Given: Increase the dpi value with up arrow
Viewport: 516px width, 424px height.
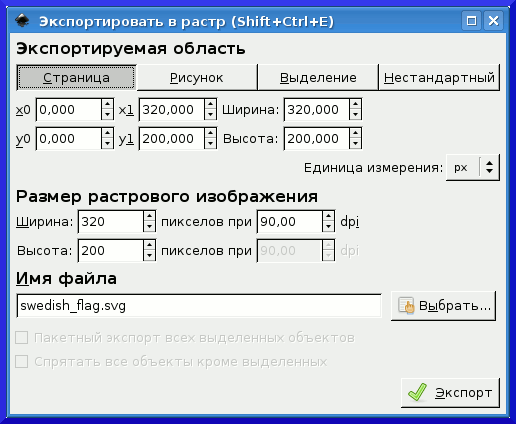Looking at the screenshot, I should pyautogui.click(x=328, y=216).
